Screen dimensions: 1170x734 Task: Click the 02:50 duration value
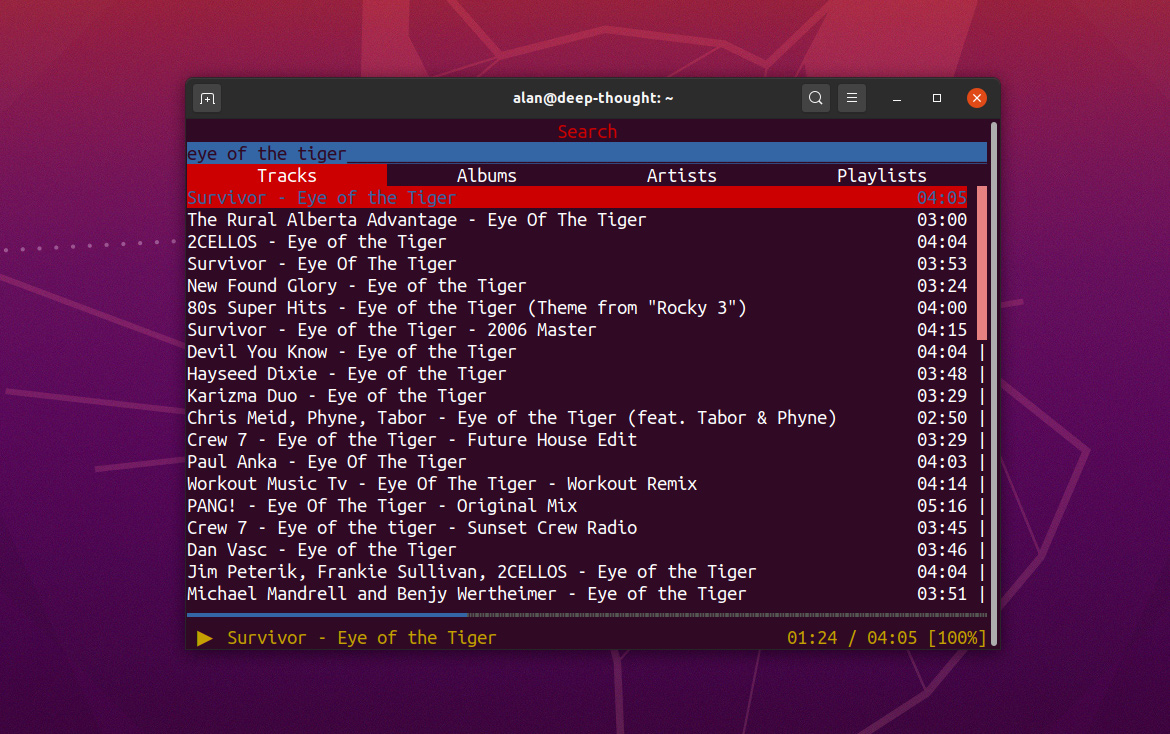(x=942, y=418)
